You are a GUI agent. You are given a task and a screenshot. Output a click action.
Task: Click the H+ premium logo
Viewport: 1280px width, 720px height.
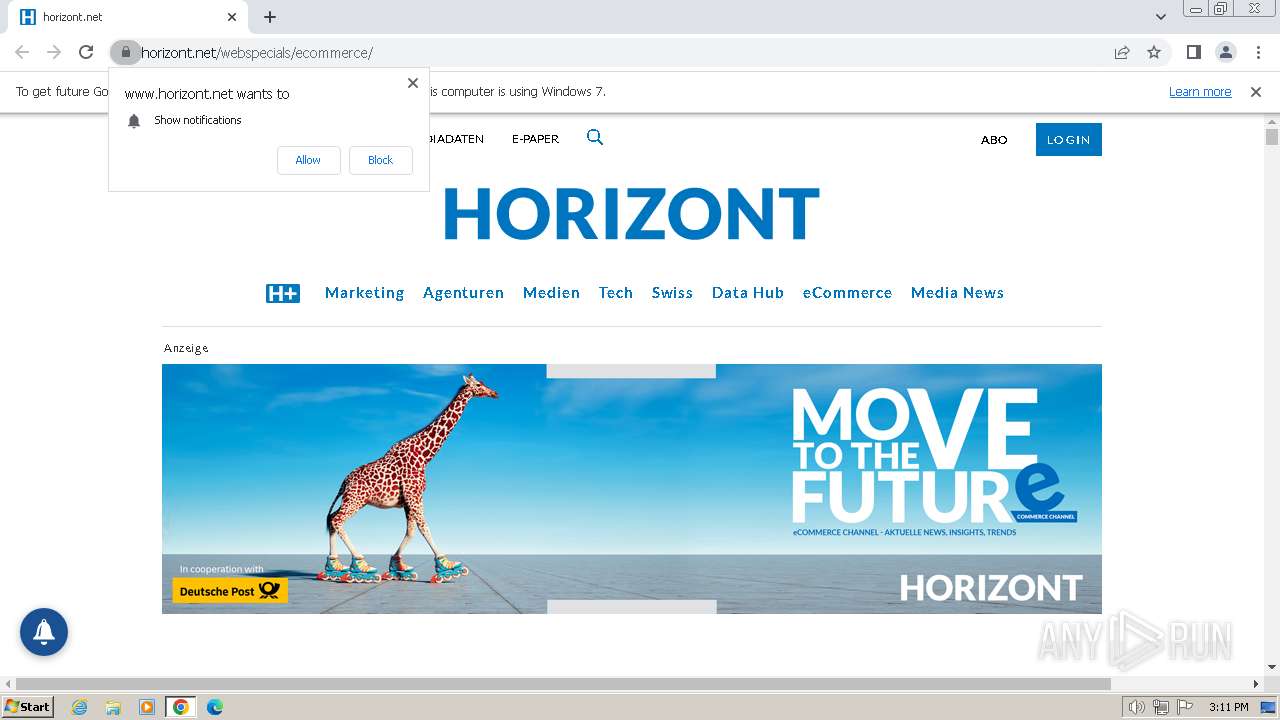pyautogui.click(x=283, y=293)
